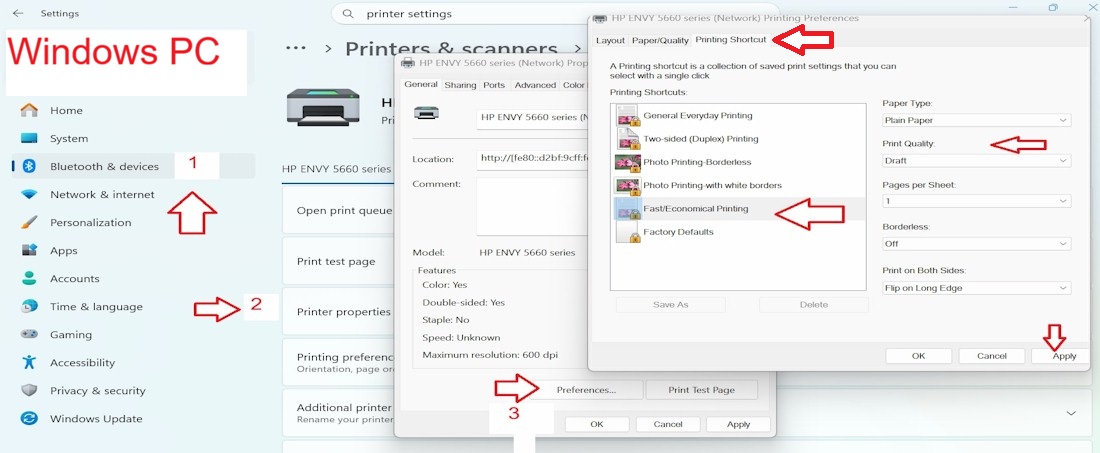
Task: Open the Paper Type dropdown
Action: (x=976, y=120)
